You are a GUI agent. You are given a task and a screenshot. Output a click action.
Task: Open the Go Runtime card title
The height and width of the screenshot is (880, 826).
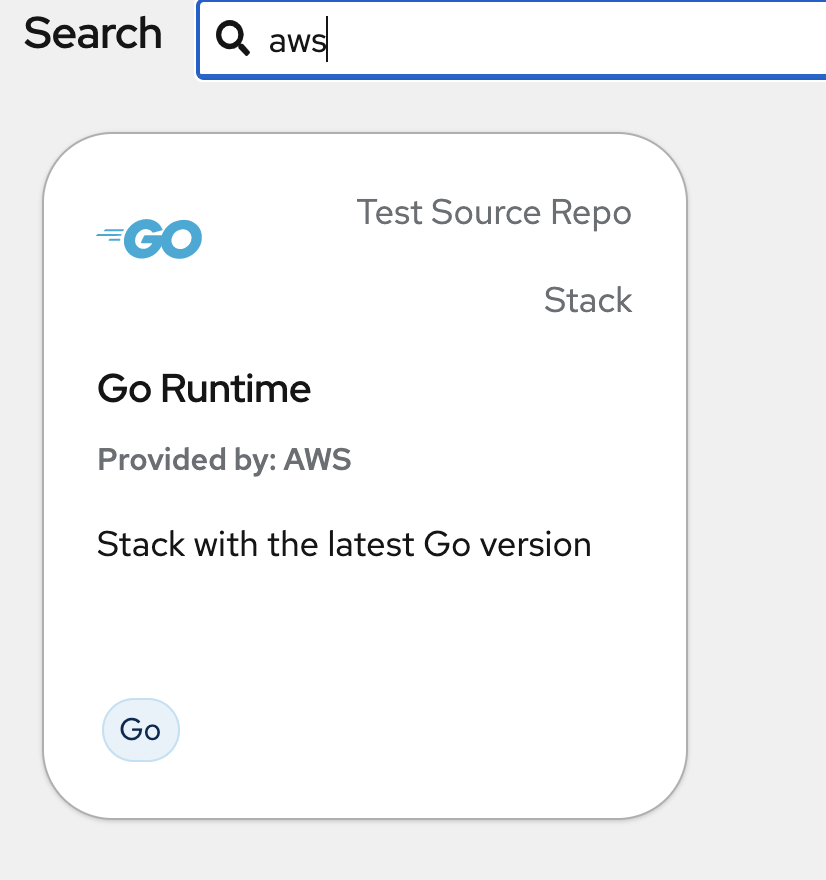204,388
